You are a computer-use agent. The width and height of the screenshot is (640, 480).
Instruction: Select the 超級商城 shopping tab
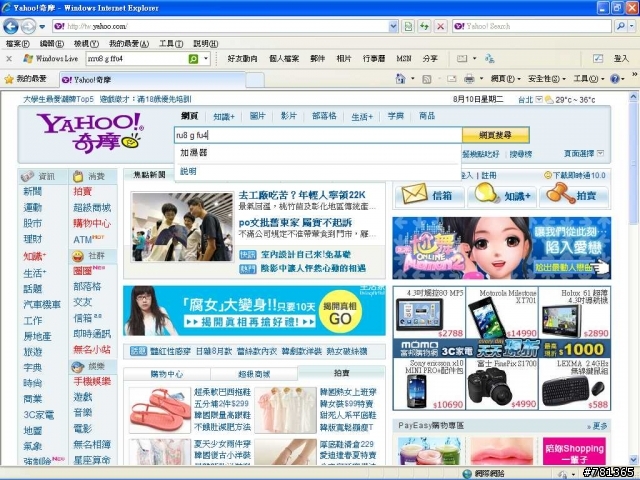click(x=254, y=374)
